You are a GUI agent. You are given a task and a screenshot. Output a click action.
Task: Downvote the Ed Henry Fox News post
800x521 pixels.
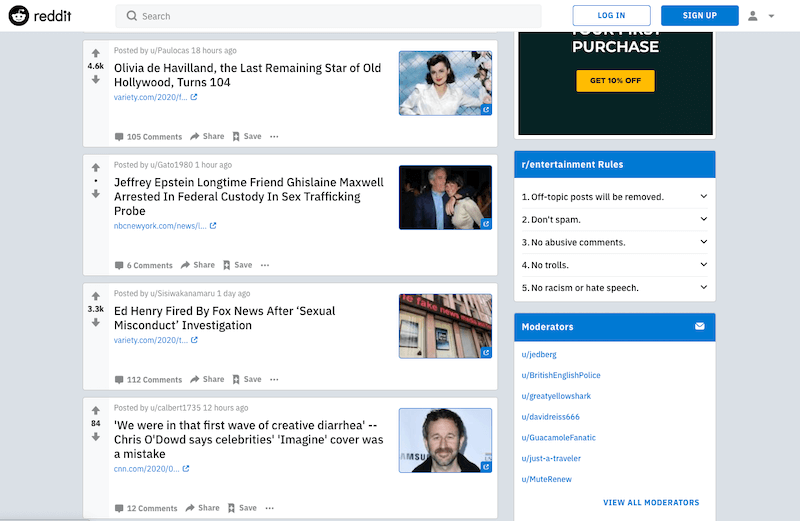[x=95, y=322]
